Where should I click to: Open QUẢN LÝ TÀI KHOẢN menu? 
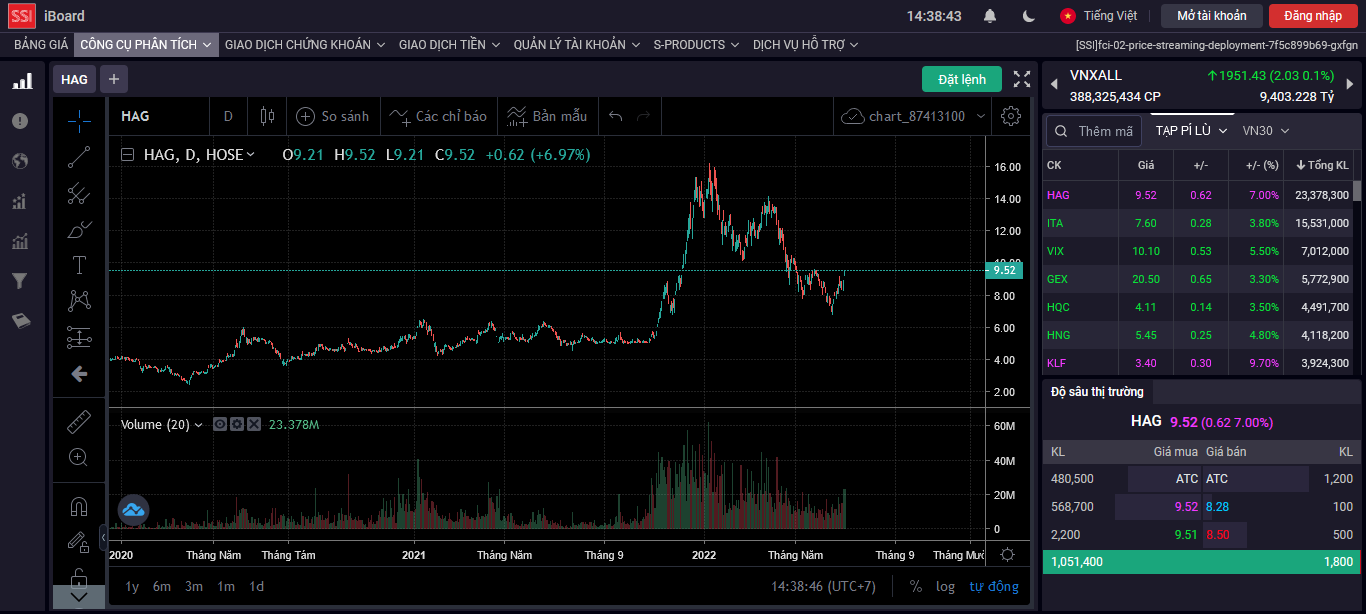point(577,45)
